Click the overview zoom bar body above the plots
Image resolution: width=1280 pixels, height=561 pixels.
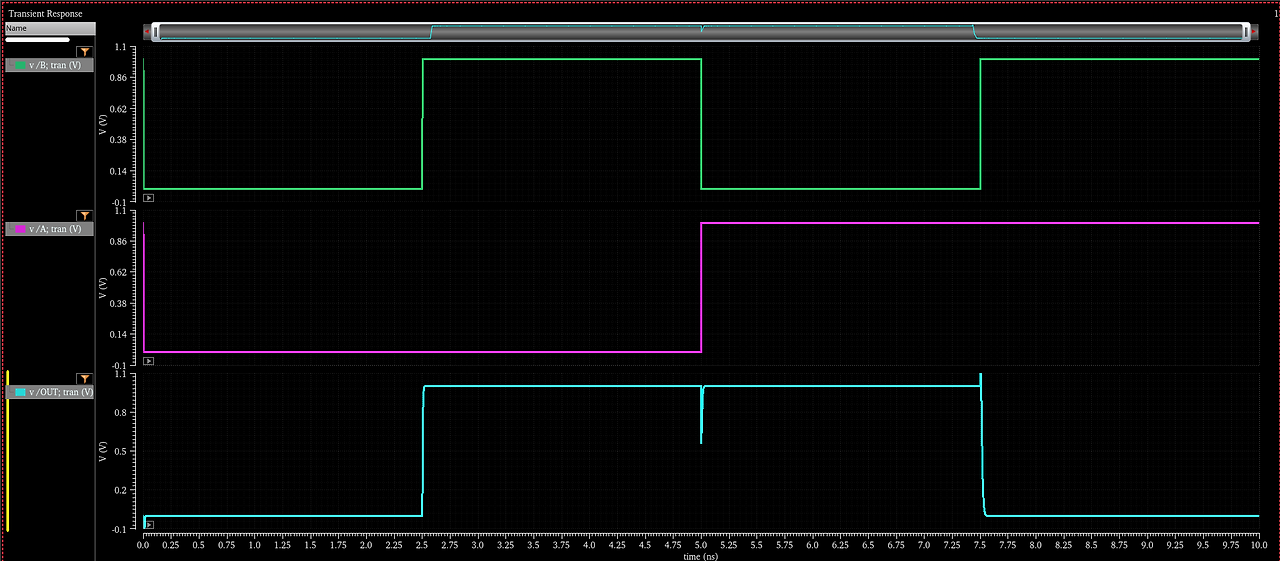click(701, 32)
